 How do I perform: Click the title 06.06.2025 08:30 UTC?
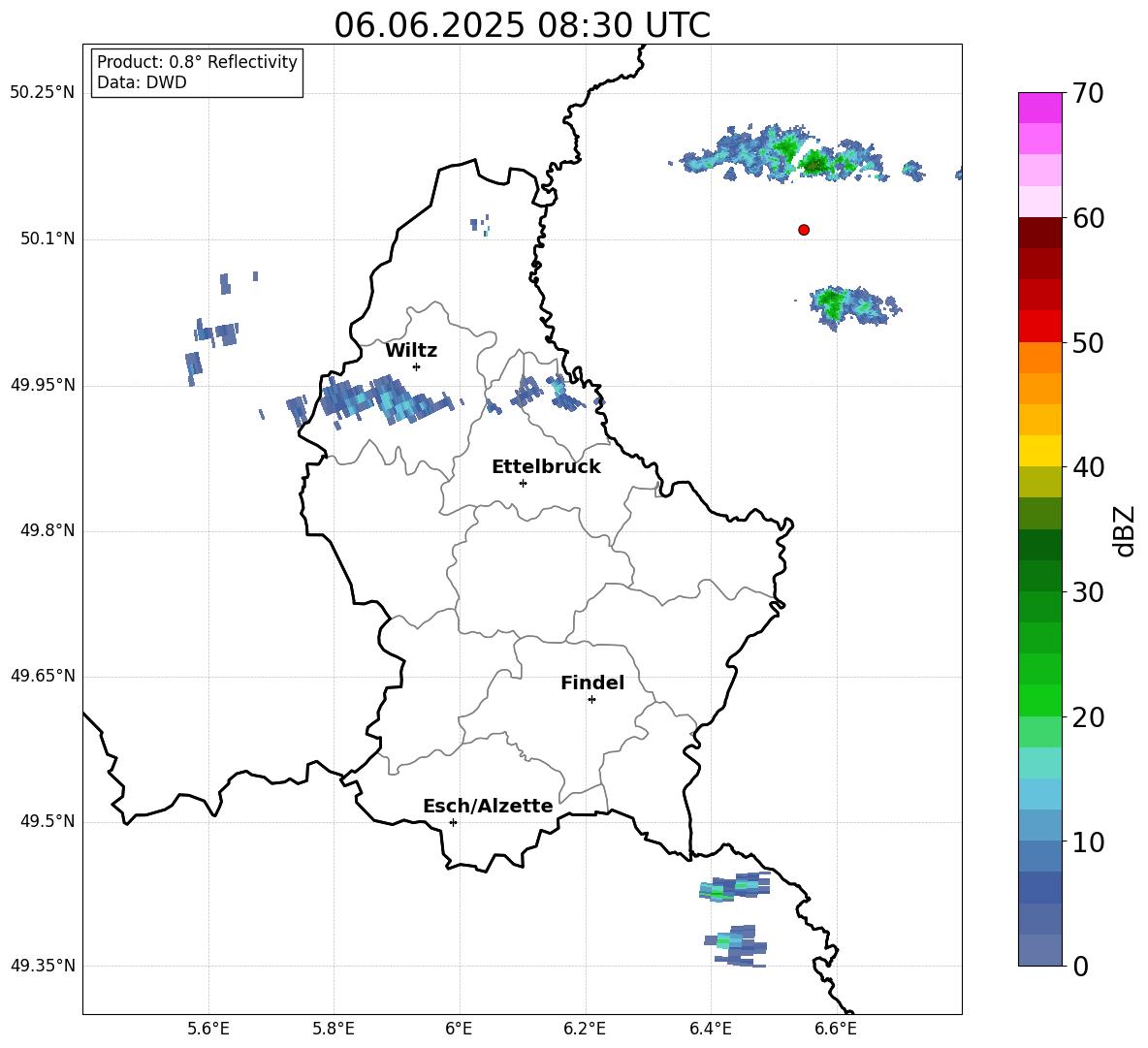[x=522, y=25]
